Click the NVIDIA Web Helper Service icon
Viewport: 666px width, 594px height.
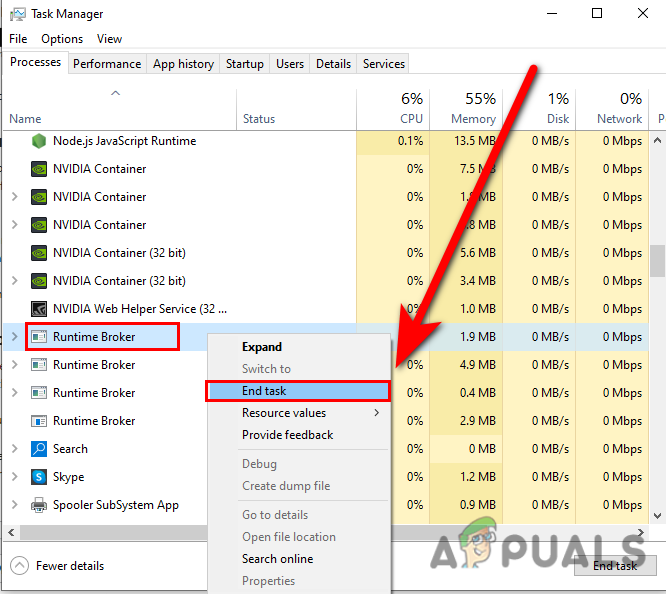point(39,309)
